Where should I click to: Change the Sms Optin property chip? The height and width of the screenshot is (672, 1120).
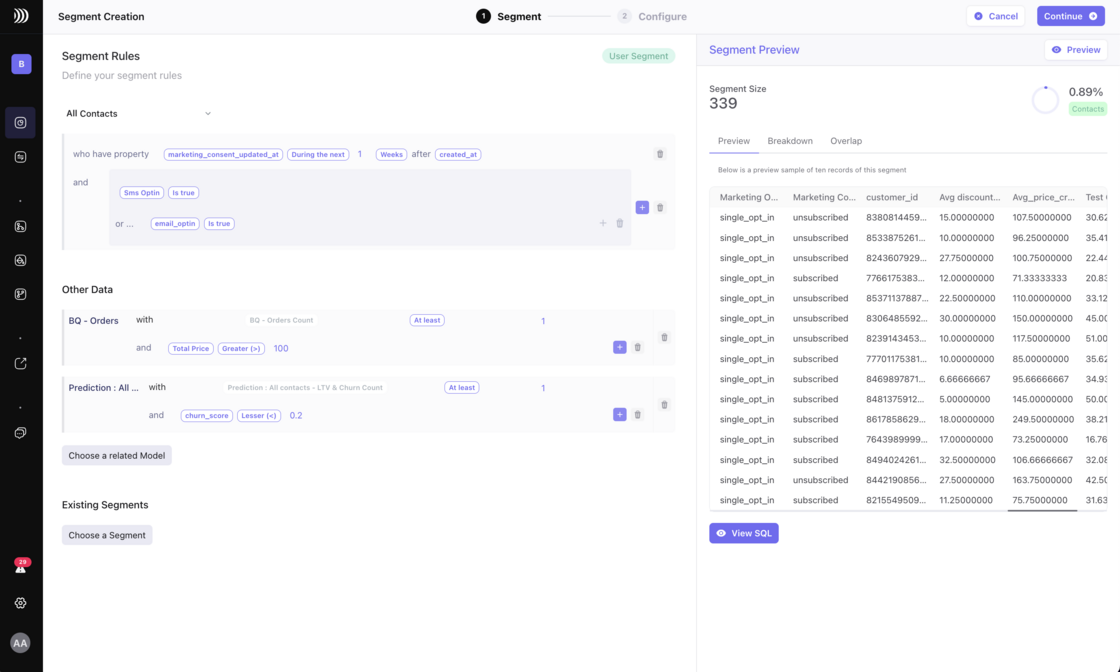tap(141, 193)
